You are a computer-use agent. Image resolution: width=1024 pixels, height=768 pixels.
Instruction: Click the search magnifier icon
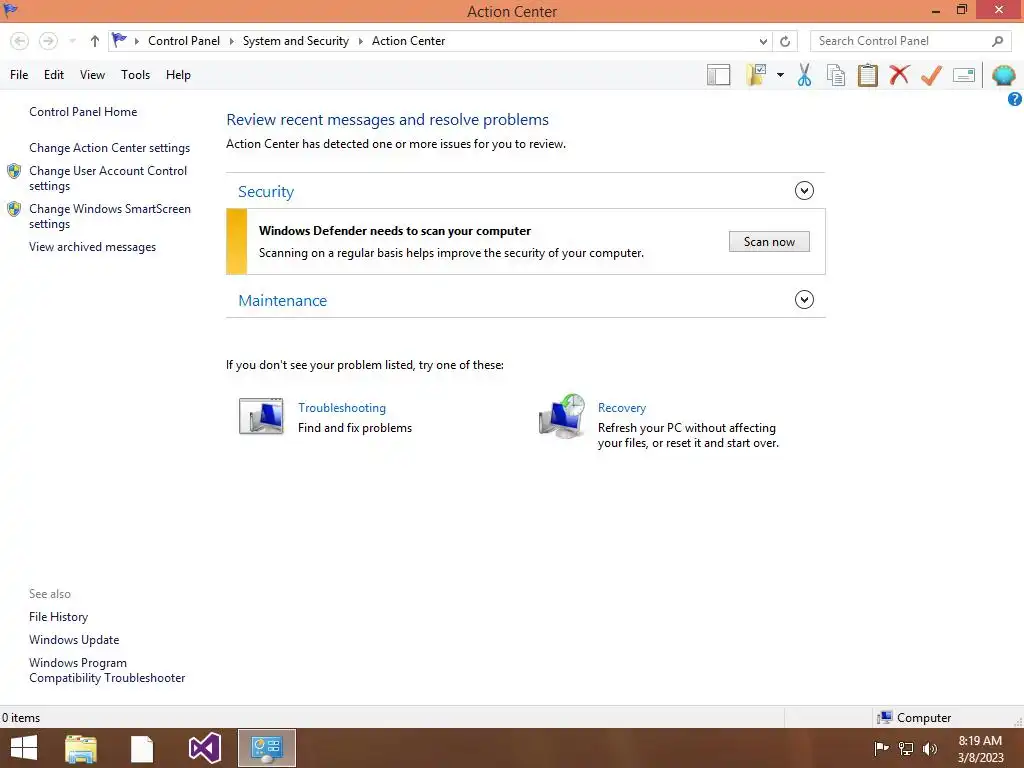997,41
